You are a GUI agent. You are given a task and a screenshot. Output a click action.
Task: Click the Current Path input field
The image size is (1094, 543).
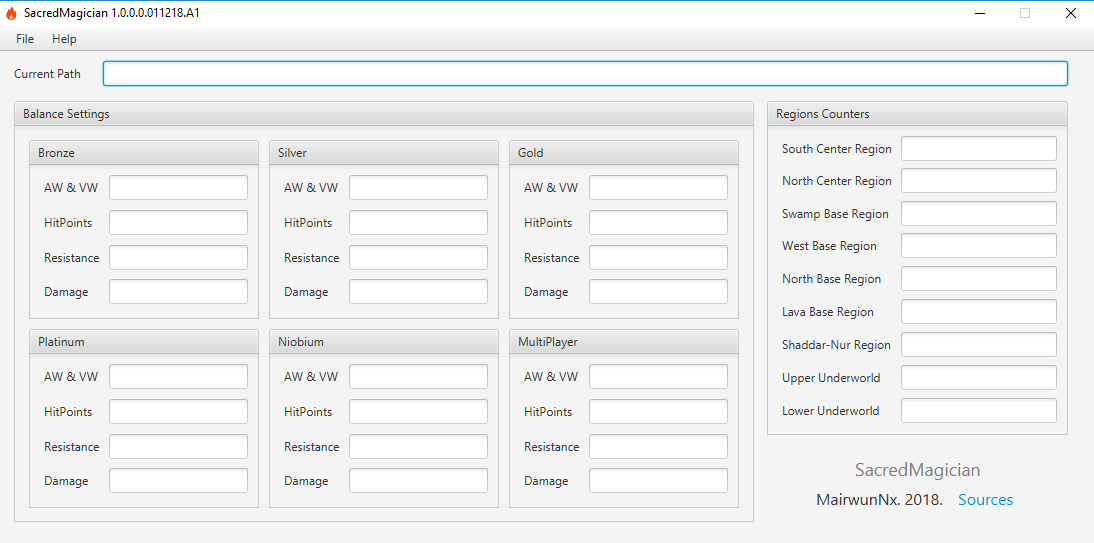click(585, 73)
